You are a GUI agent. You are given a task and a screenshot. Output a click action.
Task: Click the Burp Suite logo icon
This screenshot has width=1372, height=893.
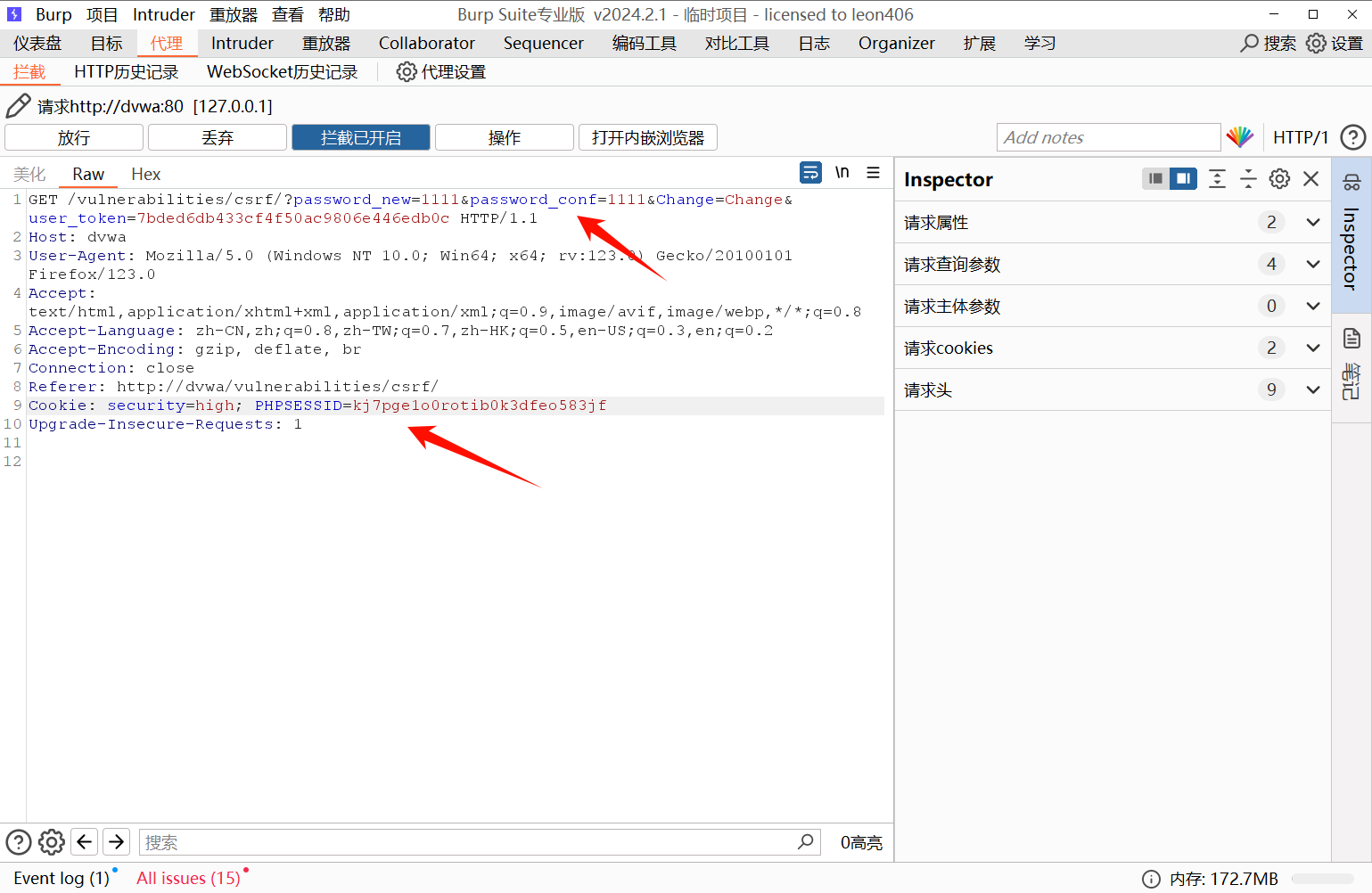point(14,14)
